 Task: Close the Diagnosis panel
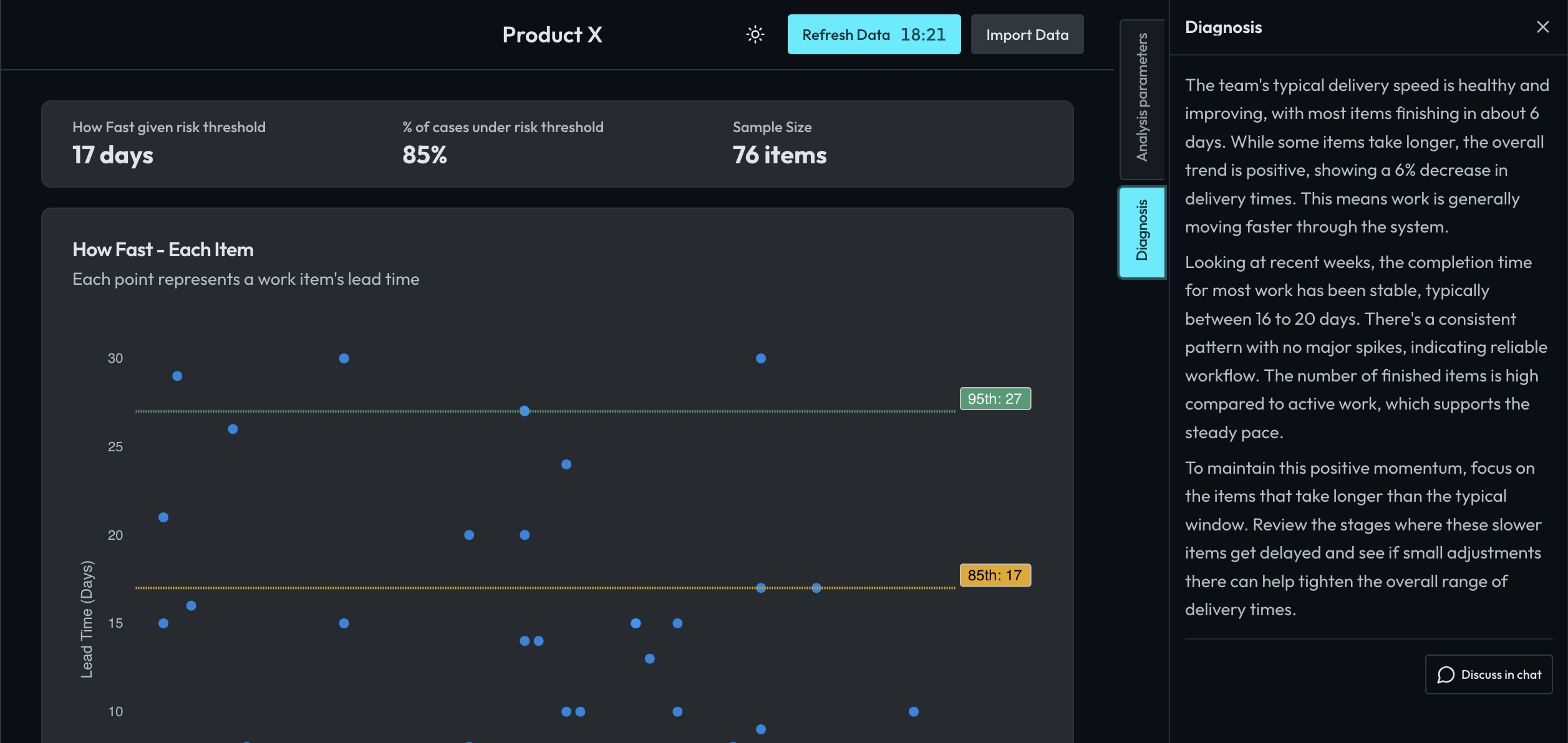click(1542, 27)
